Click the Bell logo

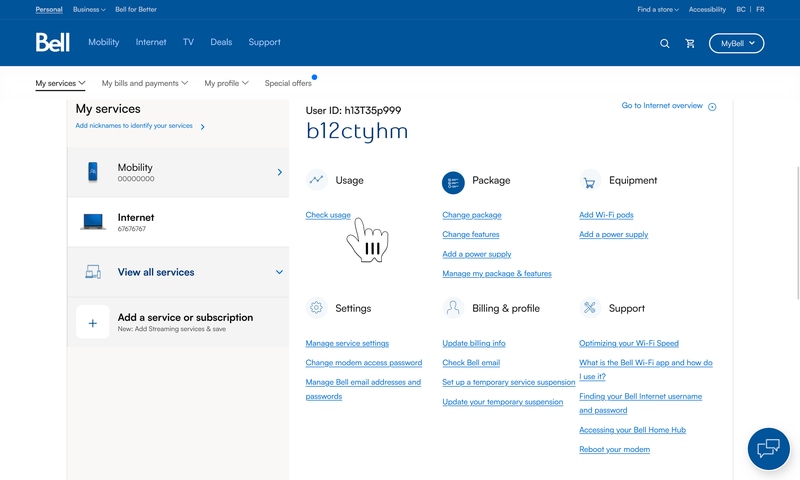(x=53, y=42)
